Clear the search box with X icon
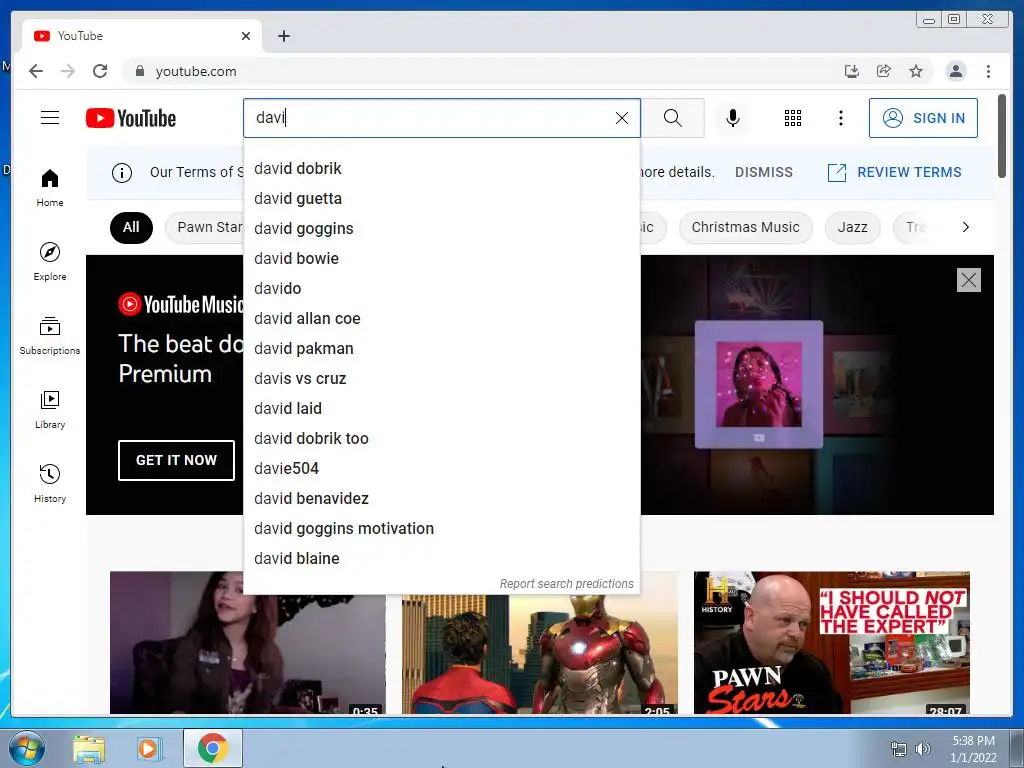Viewport: 1024px width, 768px height. (622, 118)
